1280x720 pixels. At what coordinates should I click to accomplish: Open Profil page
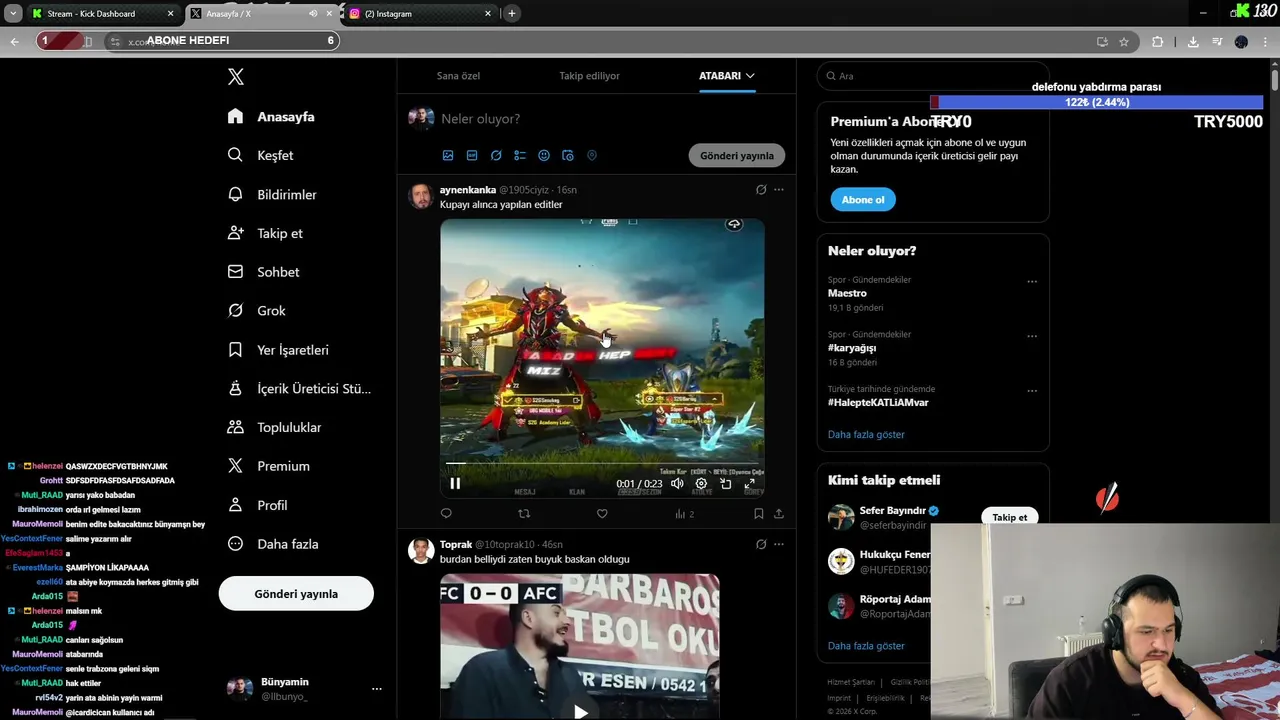(x=257, y=505)
